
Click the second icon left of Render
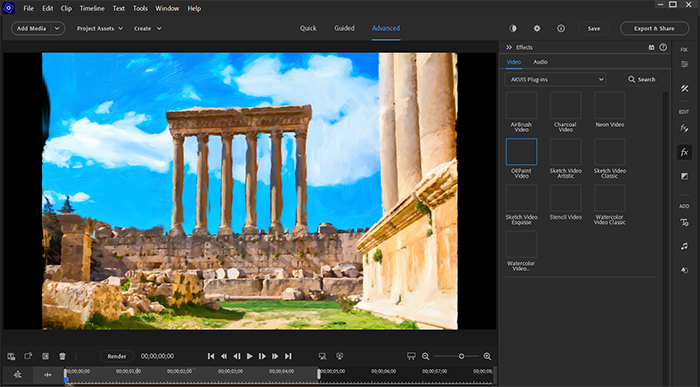[28, 356]
